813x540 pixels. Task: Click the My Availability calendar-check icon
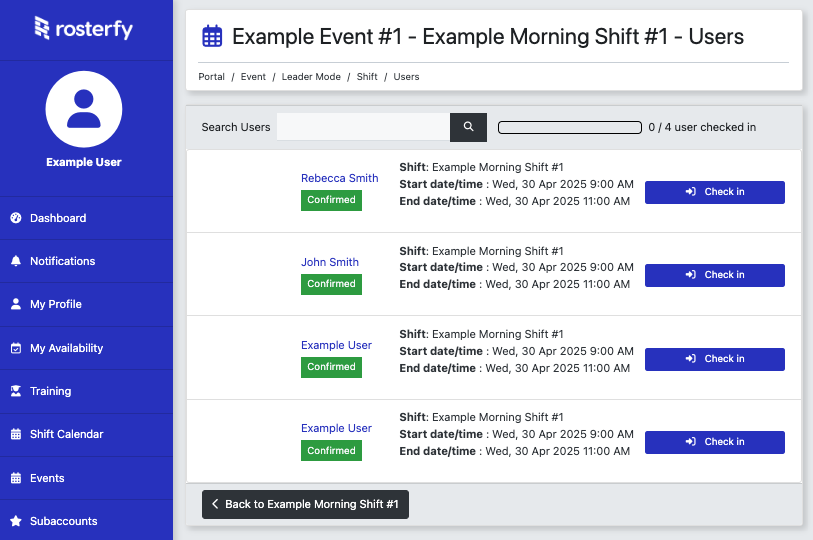coord(16,348)
